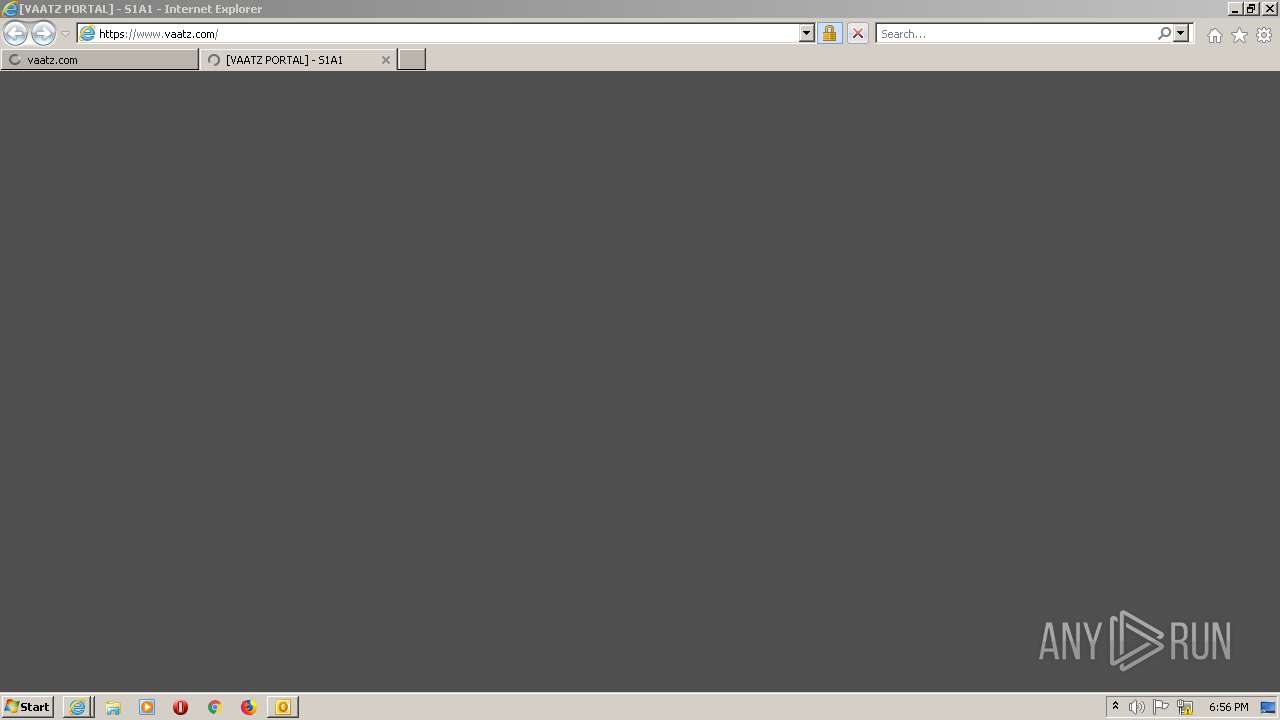The width and height of the screenshot is (1280, 720).
Task: Open Favorites star icon
Action: click(1239, 35)
